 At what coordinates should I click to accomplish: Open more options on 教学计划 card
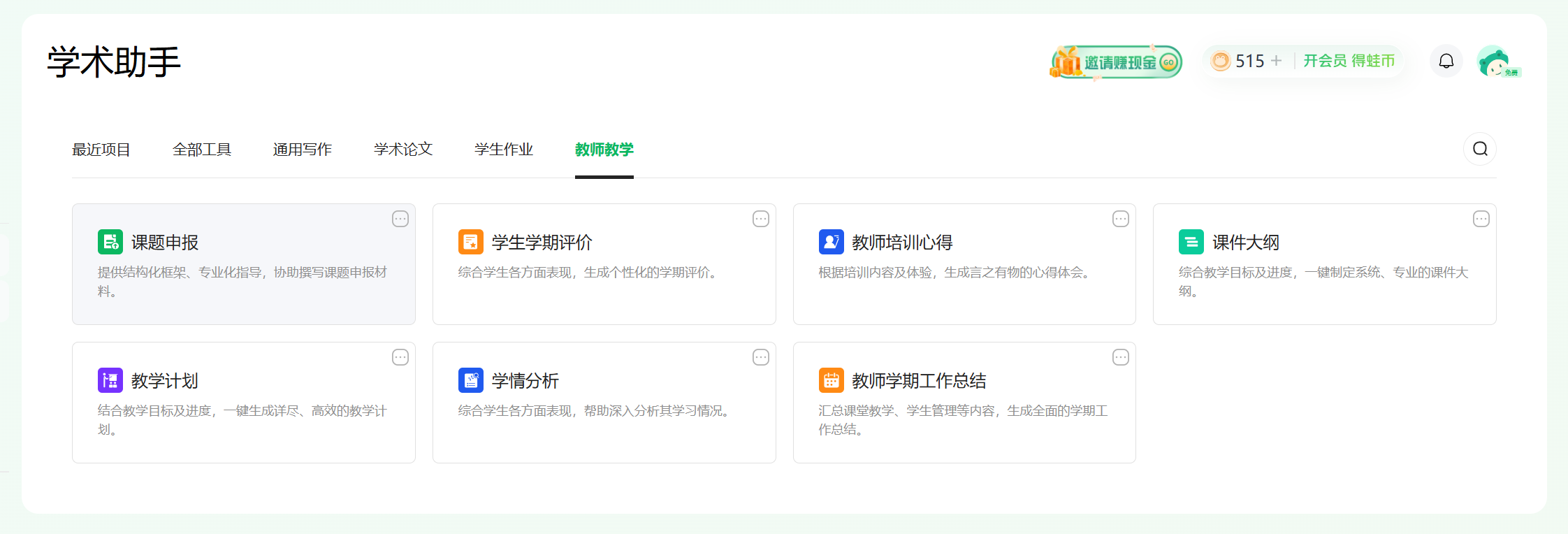pyautogui.click(x=400, y=357)
